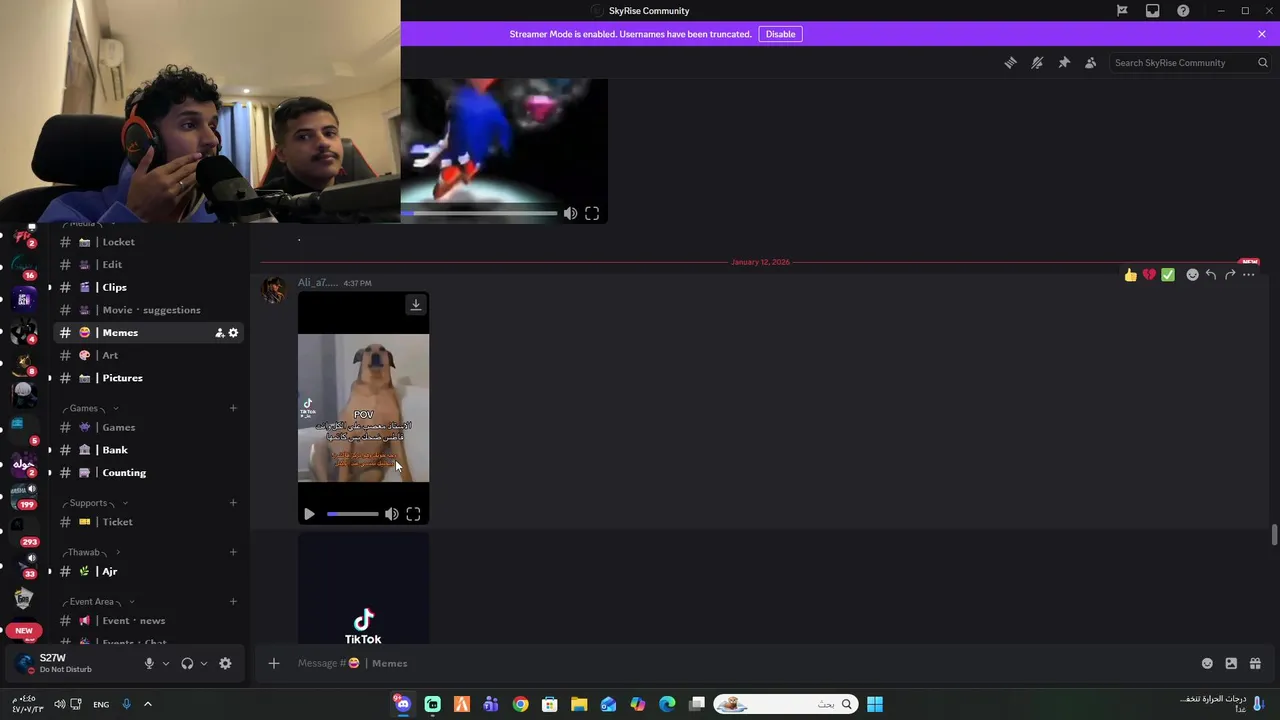This screenshot has width=1280, height=720.
Task: Open the sticker picker in message box
Action: click(1231, 663)
